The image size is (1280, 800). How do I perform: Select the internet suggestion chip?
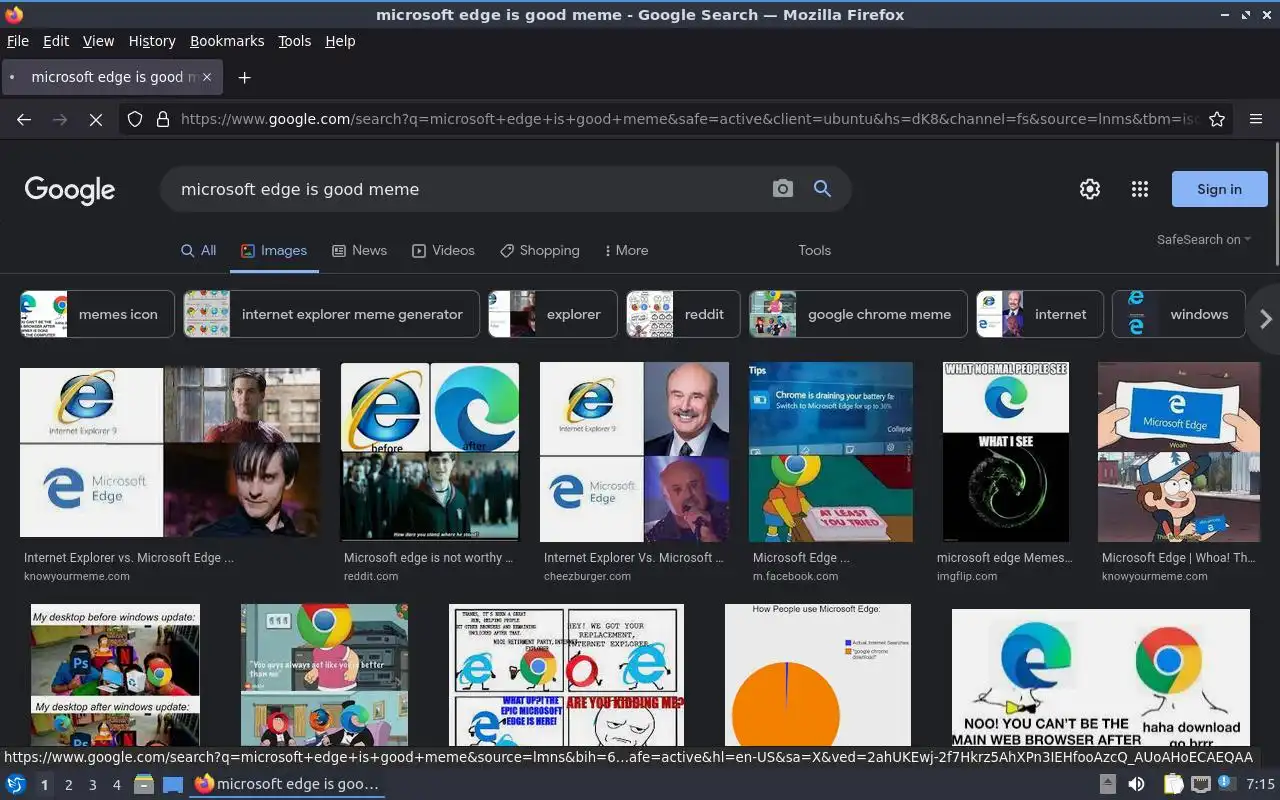point(1040,314)
